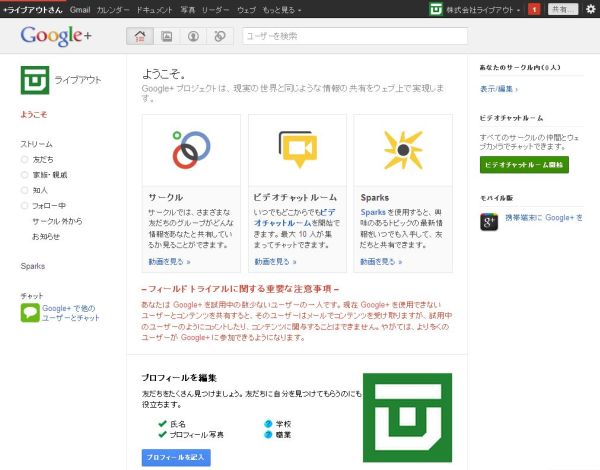Open settings gear icon in top bar

tap(591, 9)
